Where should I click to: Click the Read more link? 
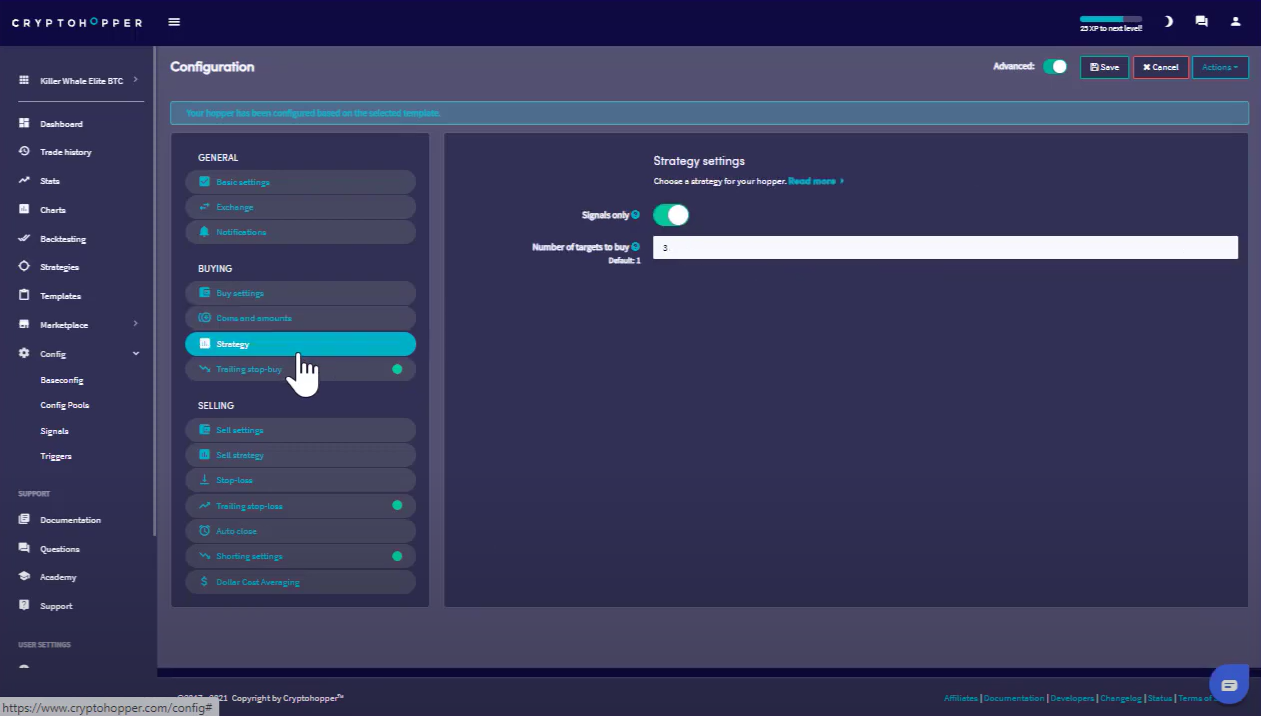tap(814, 181)
